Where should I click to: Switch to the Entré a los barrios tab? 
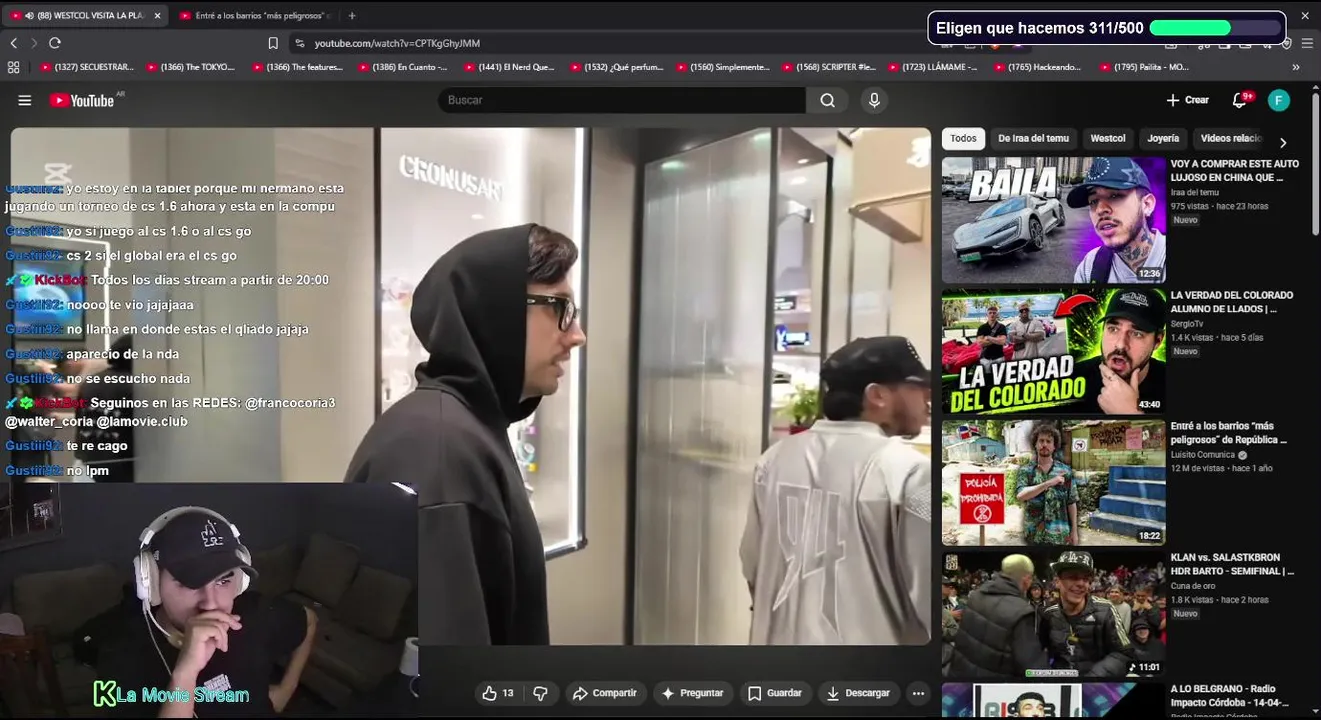pyautogui.click(x=256, y=15)
